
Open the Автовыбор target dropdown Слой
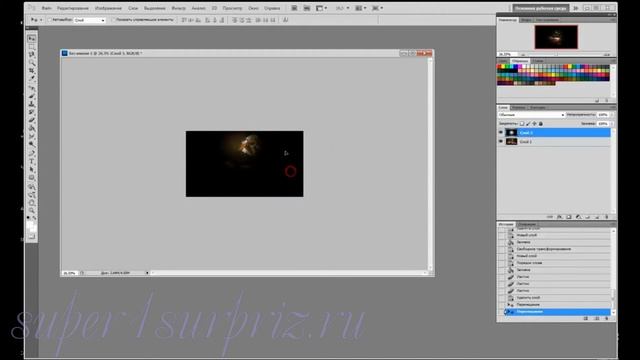click(89, 20)
